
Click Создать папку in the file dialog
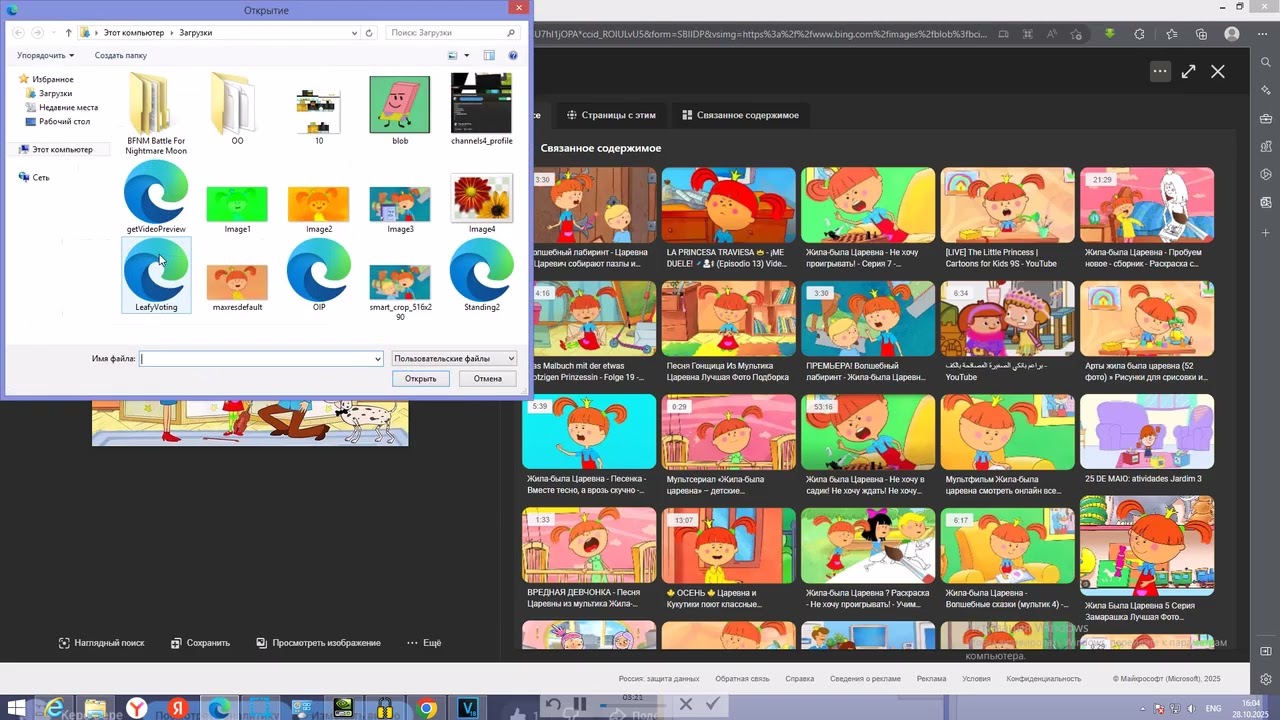coord(121,56)
